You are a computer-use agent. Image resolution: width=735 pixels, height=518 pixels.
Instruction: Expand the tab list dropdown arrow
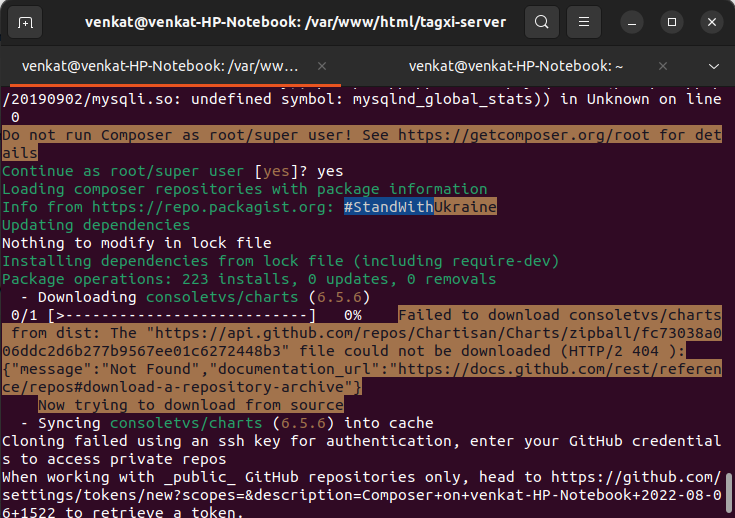[x=714, y=66]
